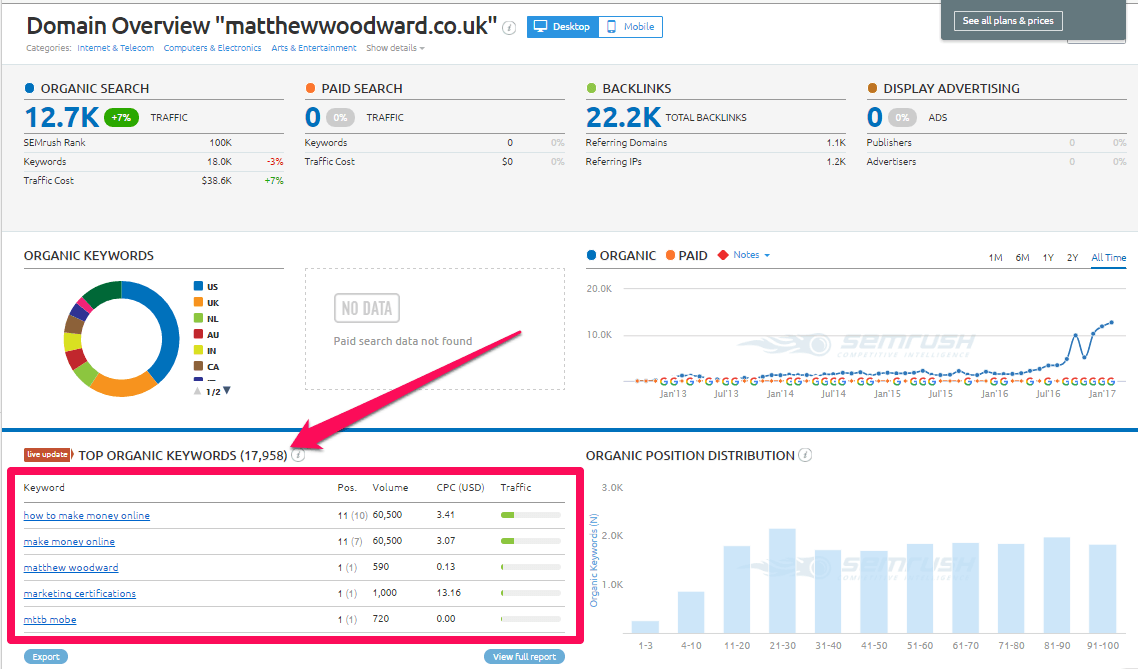Click the SEMrush Rank row label

pyautogui.click(x=54, y=143)
